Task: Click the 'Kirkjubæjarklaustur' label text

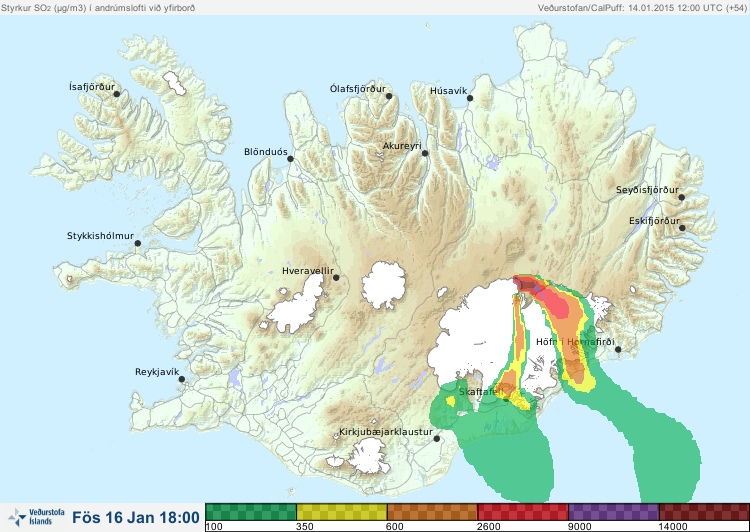Action: tap(386, 432)
